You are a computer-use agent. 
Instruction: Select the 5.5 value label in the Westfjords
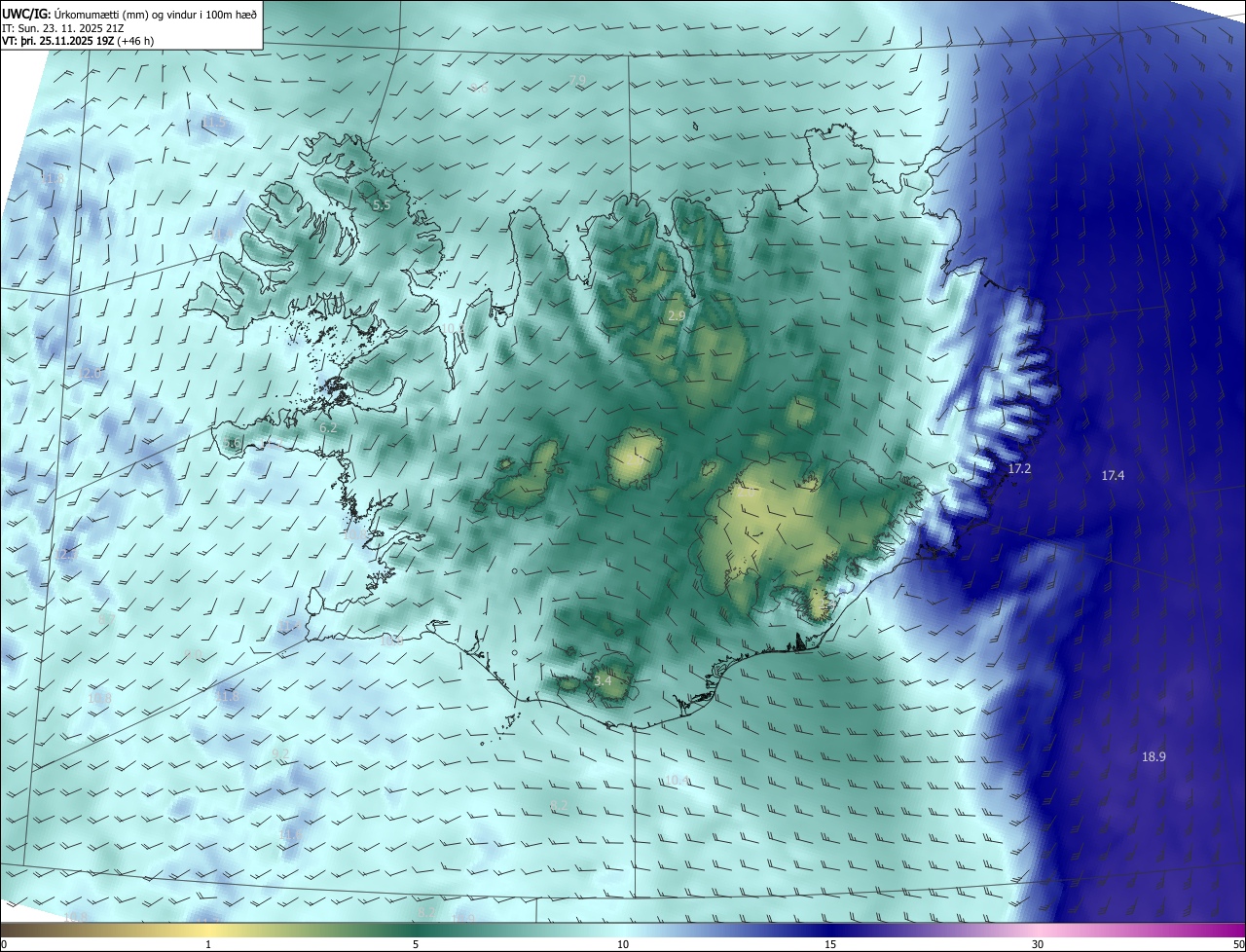pos(382,205)
